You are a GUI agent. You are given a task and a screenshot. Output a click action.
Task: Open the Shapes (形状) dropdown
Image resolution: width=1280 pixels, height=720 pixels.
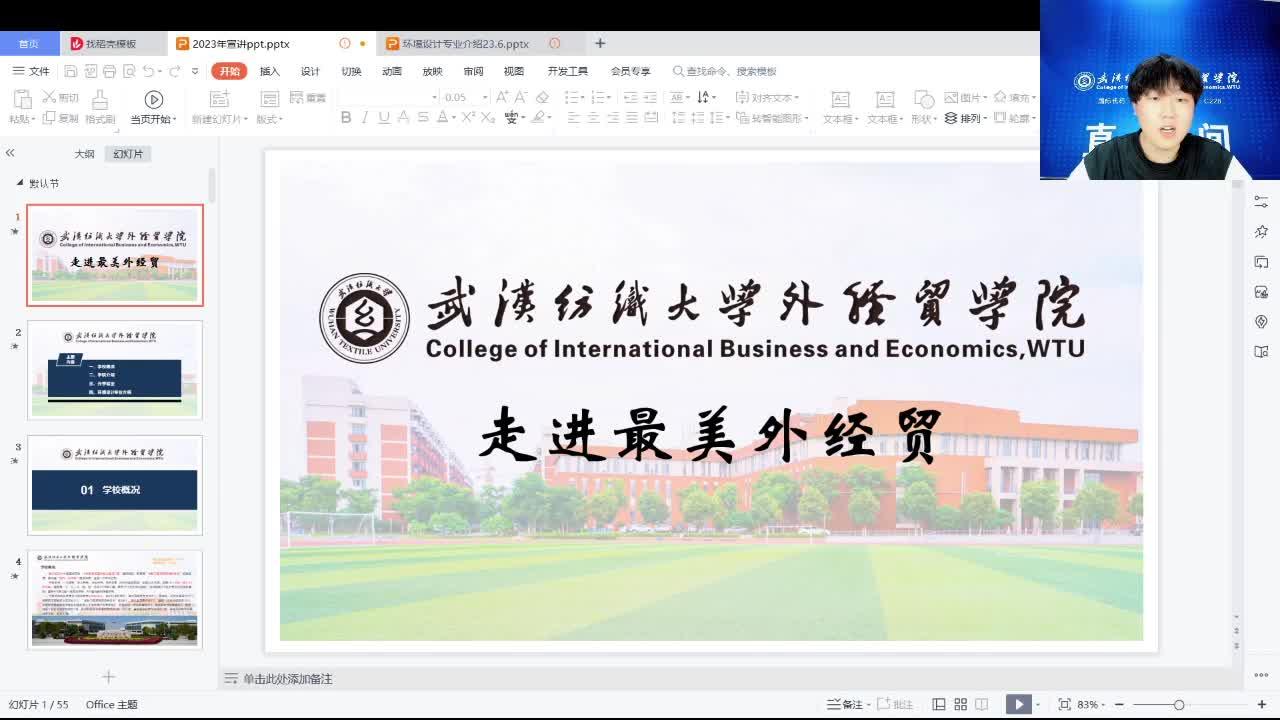pos(924,118)
